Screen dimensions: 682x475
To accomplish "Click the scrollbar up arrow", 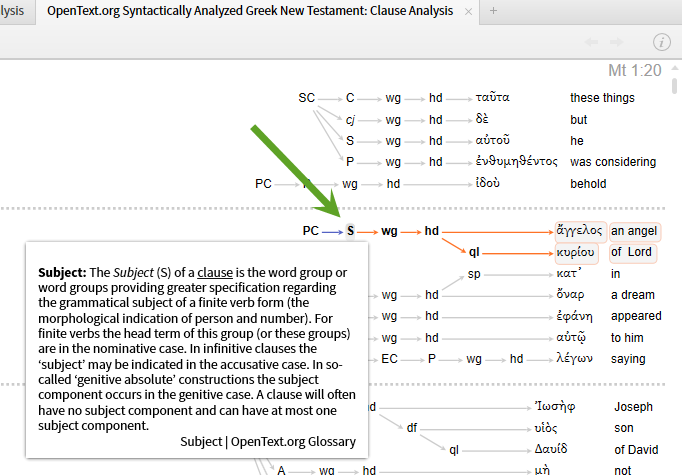I will pyautogui.click(x=675, y=68).
